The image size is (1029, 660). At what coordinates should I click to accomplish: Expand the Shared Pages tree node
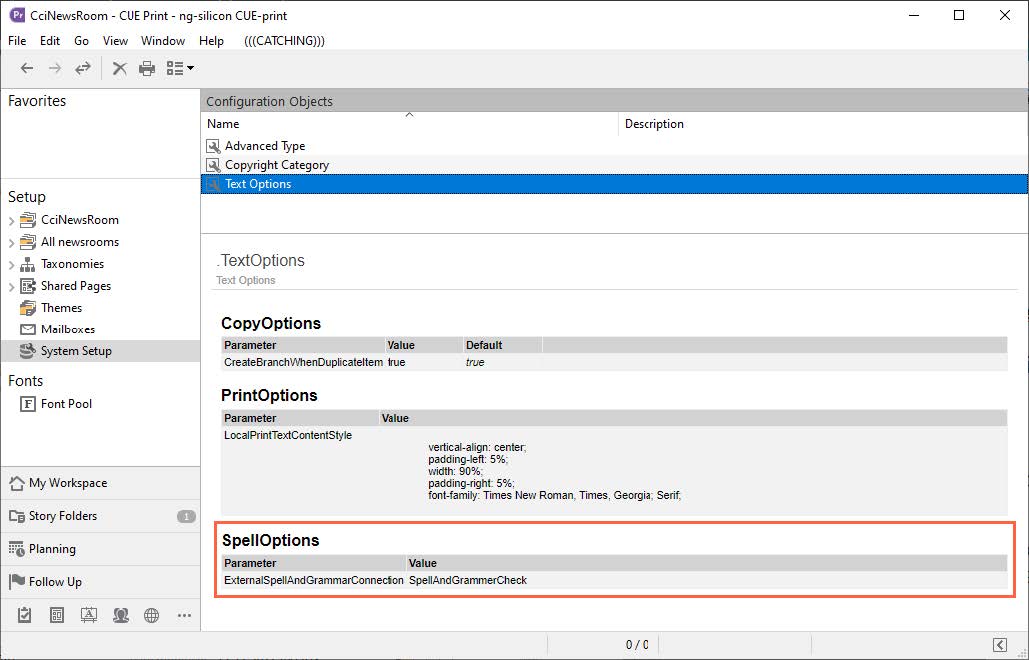click(12, 286)
